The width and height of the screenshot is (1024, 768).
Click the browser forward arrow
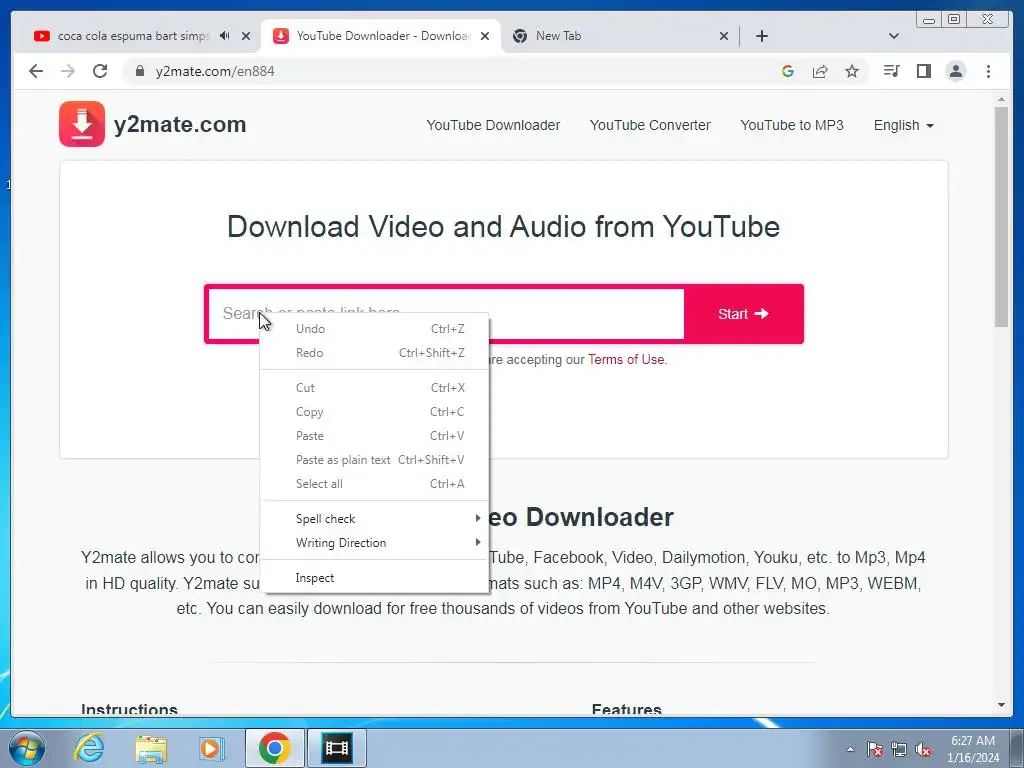pyautogui.click(x=68, y=71)
